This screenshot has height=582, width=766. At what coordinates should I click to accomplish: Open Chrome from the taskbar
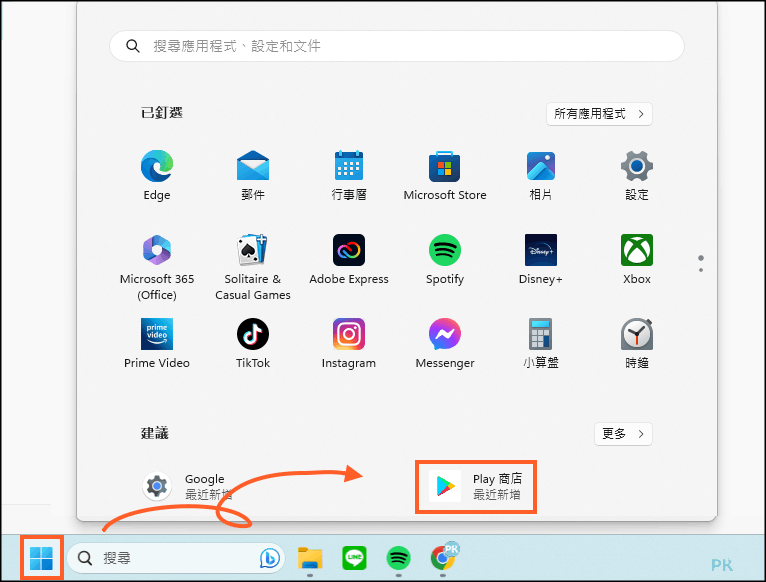pos(443,557)
